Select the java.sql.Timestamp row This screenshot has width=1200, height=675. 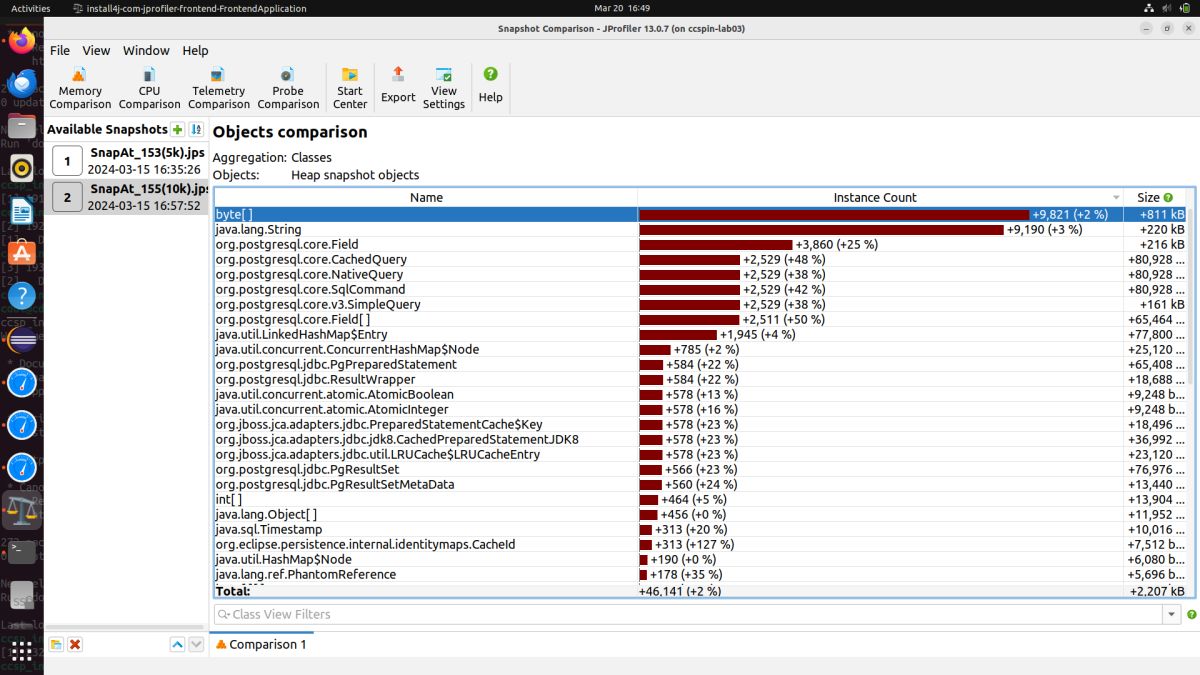click(700, 529)
